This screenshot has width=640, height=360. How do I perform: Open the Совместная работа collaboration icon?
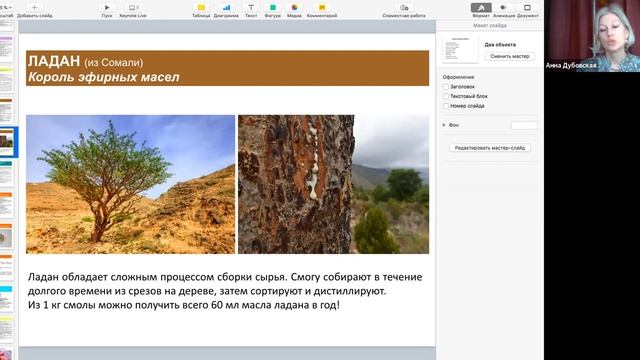pyautogui.click(x=404, y=7)
